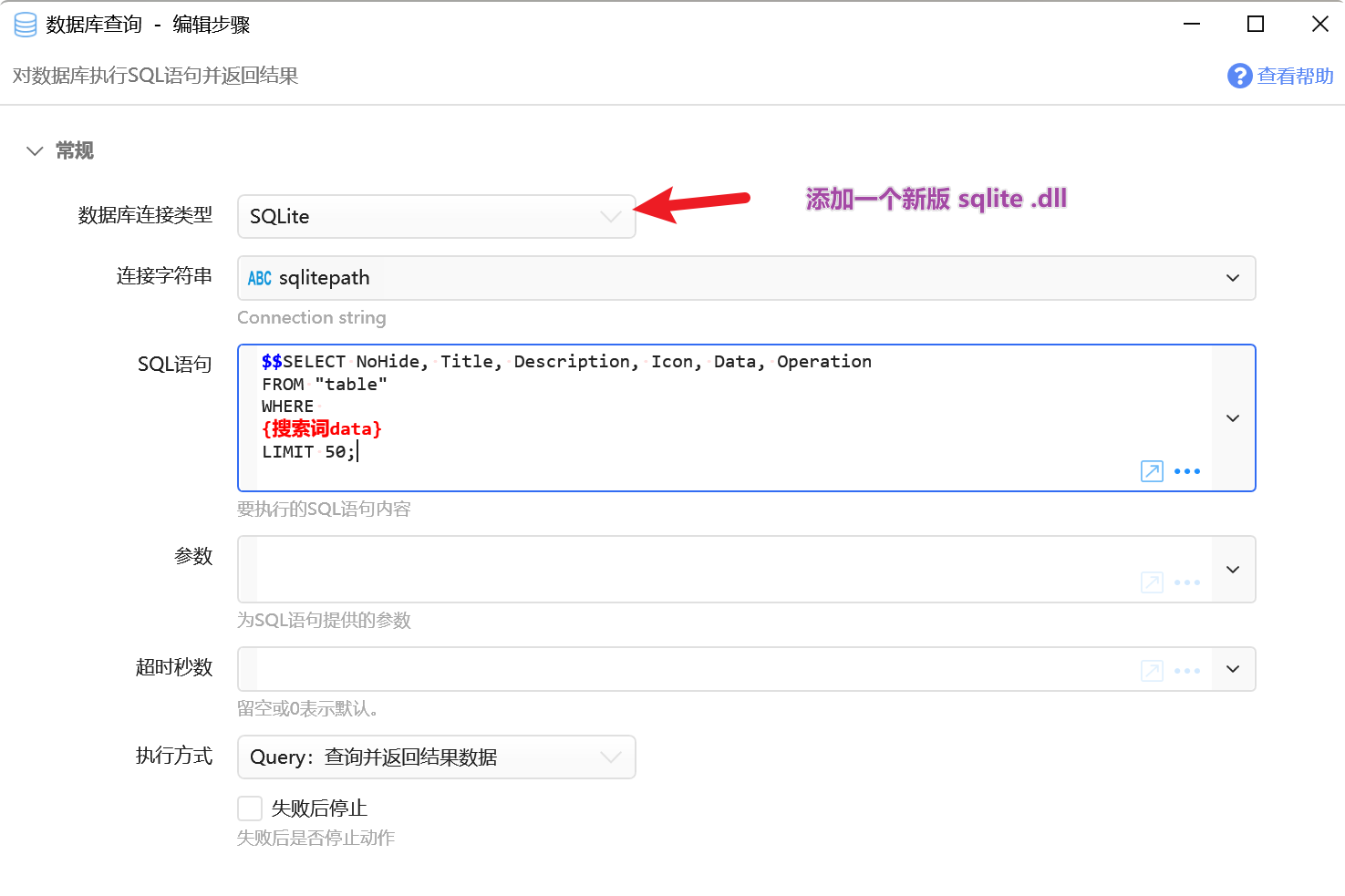Open the 执行方式 Query dropdown
Screen dimensions: 1345x896
(436, 757)
